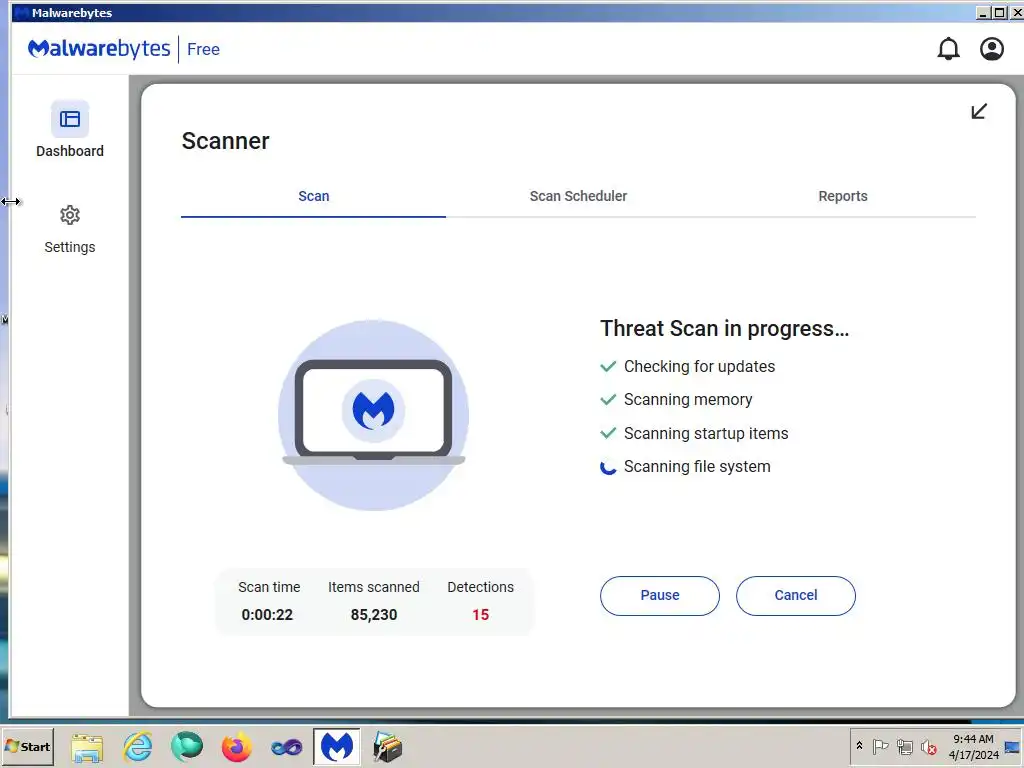This screenshot has height=768, width=1024.
Task: Click the Show desktop button
Action: (x=1013, y=746)
